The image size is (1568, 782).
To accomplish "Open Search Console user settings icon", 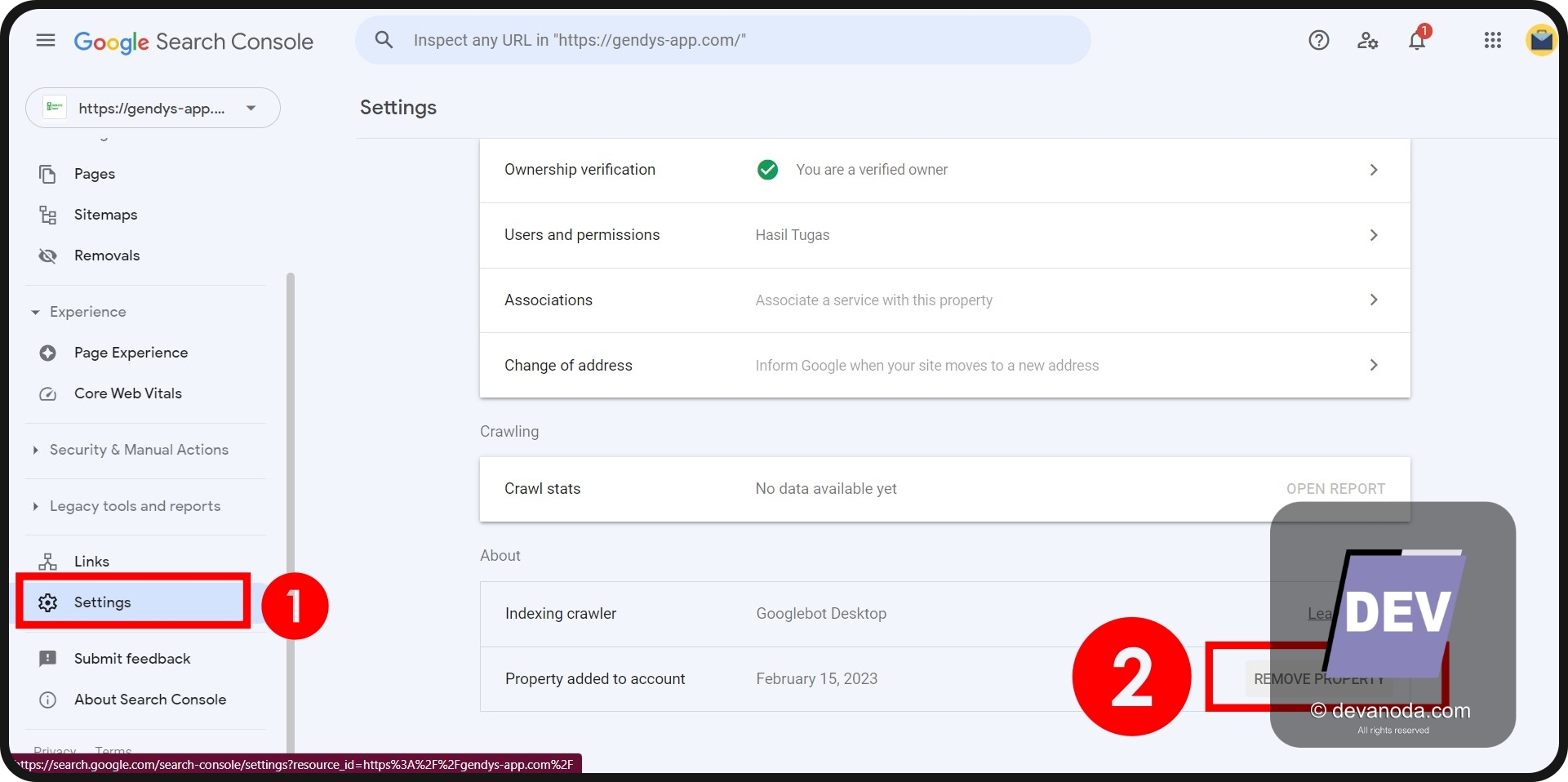I will coord(1368,40).
